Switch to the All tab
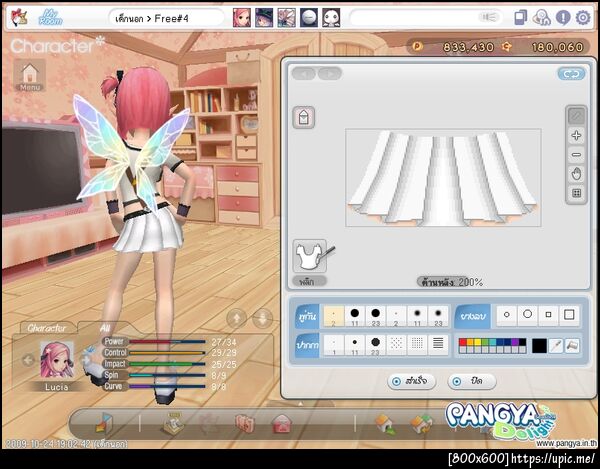 coord(105,328)
